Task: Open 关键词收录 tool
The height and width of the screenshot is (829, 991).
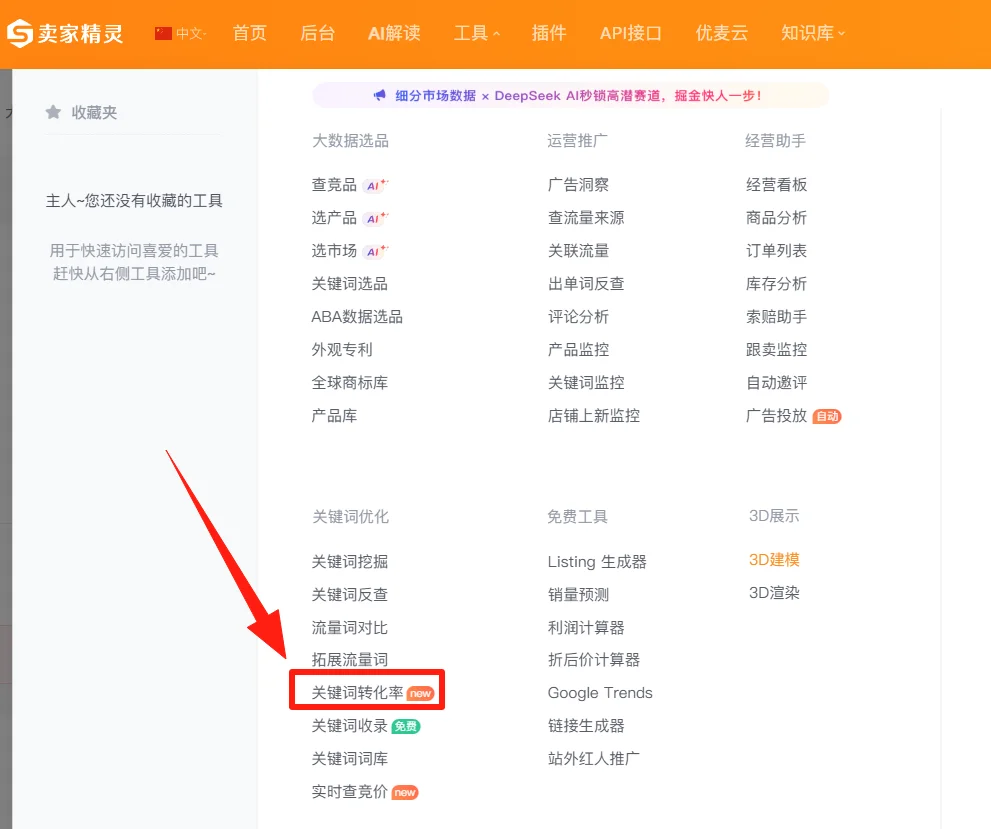Action: pos(350,725)
